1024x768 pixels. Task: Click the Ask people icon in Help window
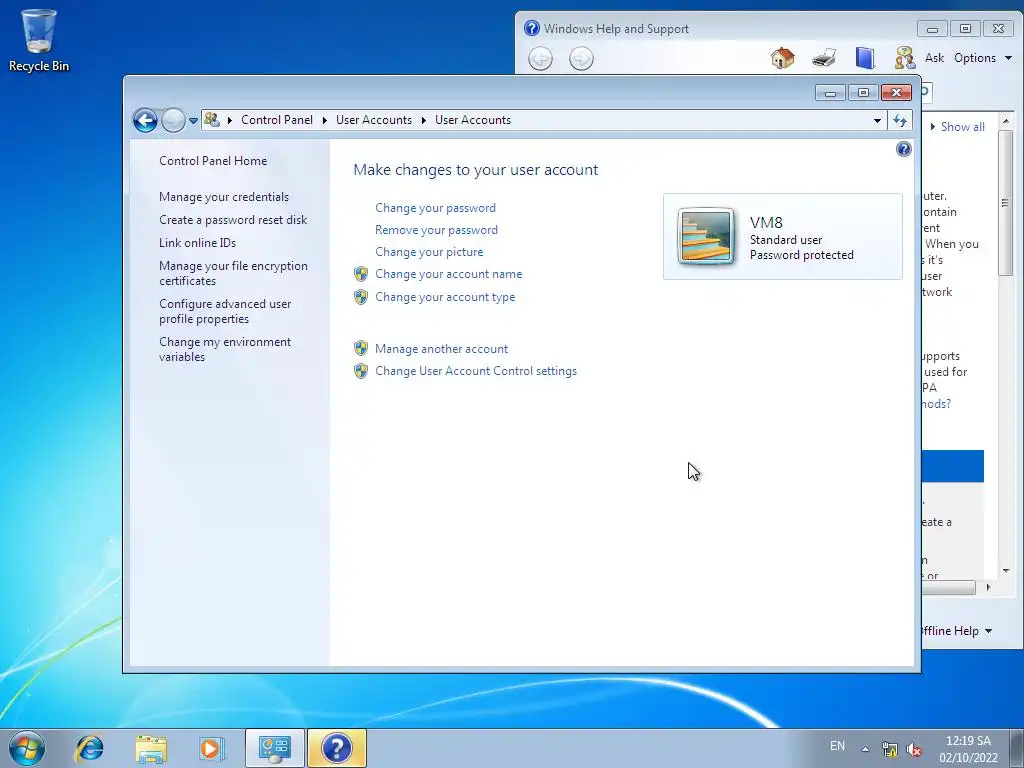904,58
